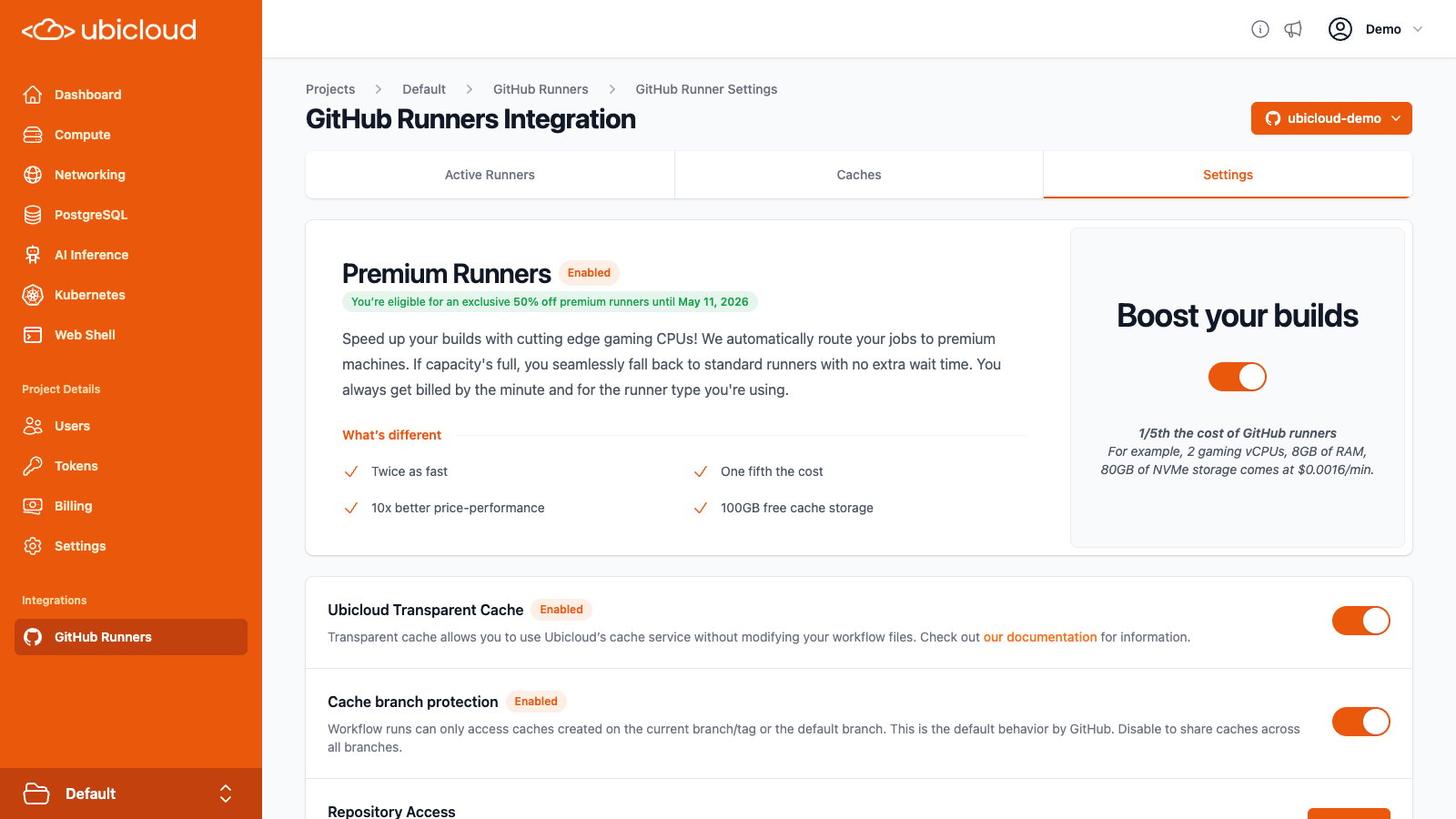Toggle the Boost your builds premium switch
The width and height of the screenshot is (1456, 819).
(1238, 377)
